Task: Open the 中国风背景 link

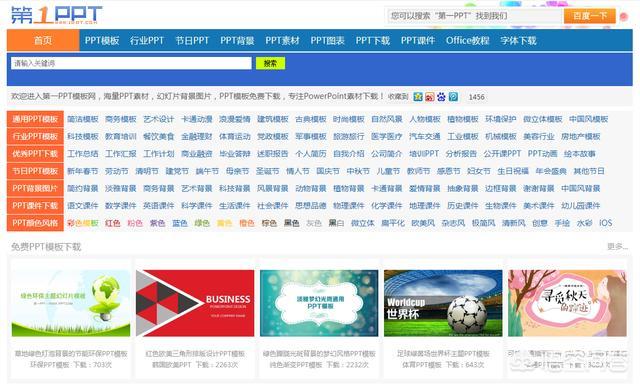Action: click(x=580, y=189)
